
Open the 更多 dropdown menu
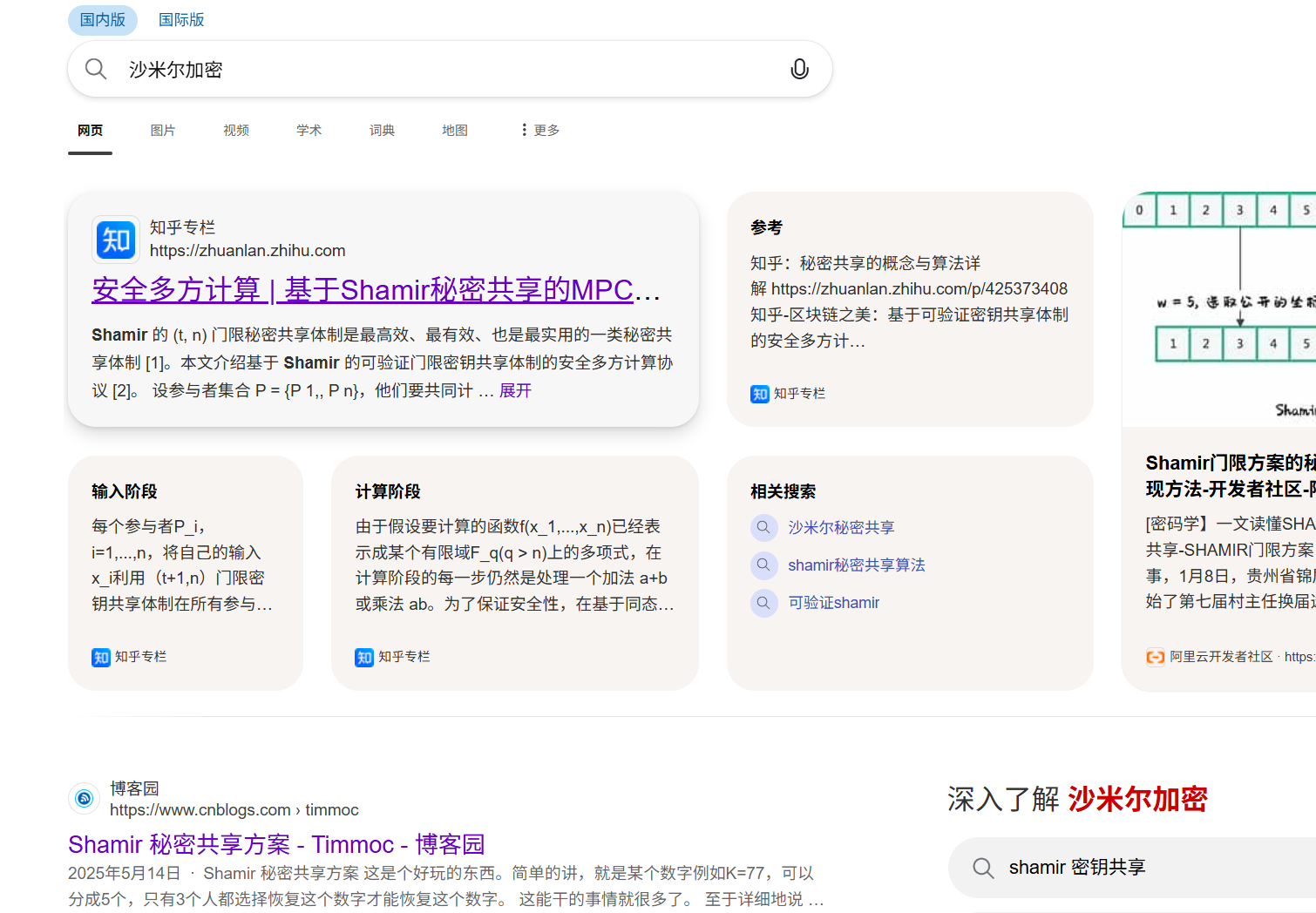pyautogui.click(x=540, y=130)
